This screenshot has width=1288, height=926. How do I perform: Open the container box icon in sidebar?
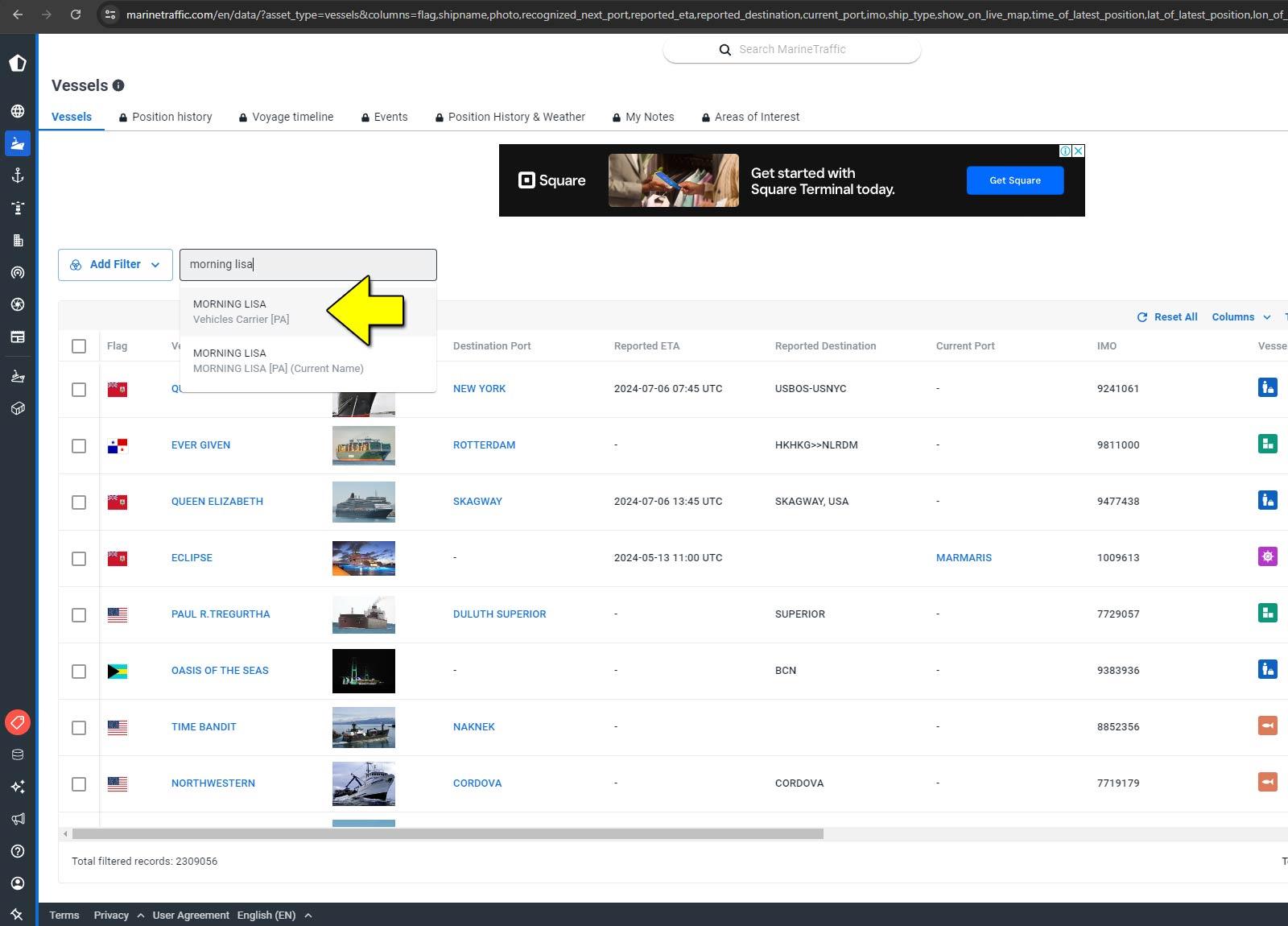pyautogui.click(x=18, y=408)
